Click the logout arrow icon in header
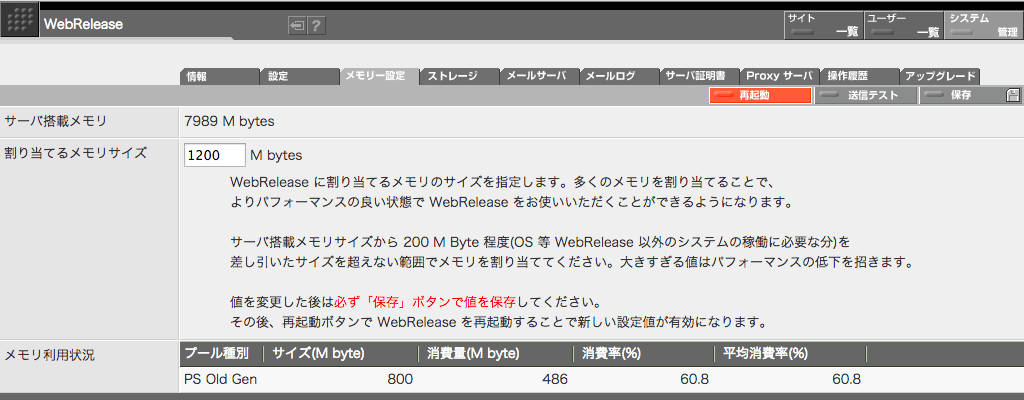This screenshot has height=400, width=1024. pyautogui.click(x=297, y=25)
